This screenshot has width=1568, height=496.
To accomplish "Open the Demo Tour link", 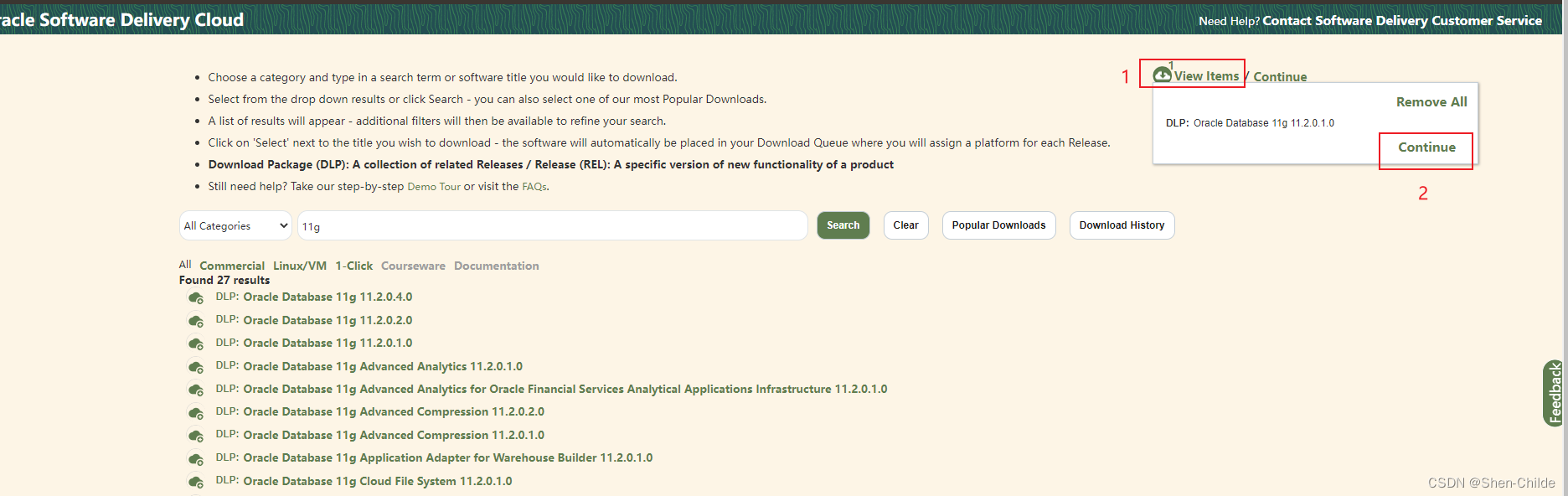I will click(434, 187).
